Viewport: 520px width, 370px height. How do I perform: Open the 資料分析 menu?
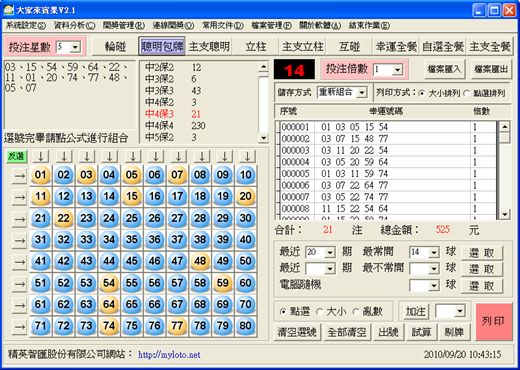click(x=74, y=25)
